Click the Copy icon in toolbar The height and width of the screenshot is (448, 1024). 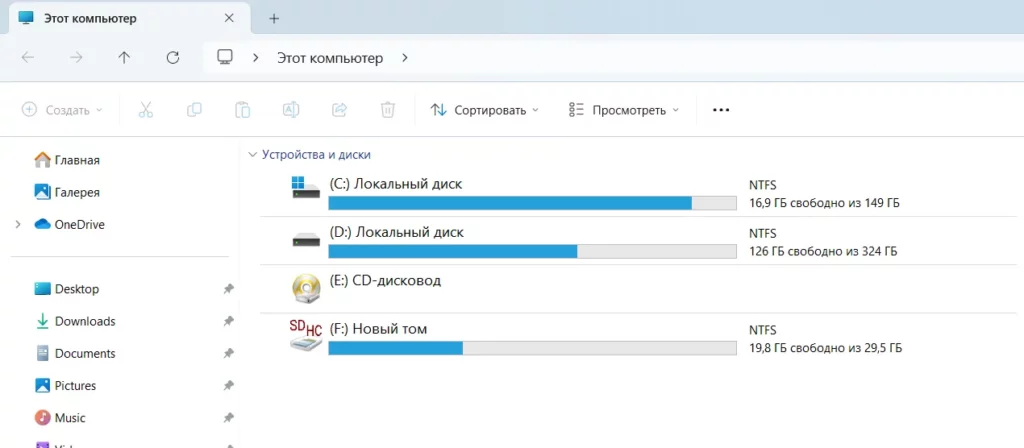[x=194, y=110]
